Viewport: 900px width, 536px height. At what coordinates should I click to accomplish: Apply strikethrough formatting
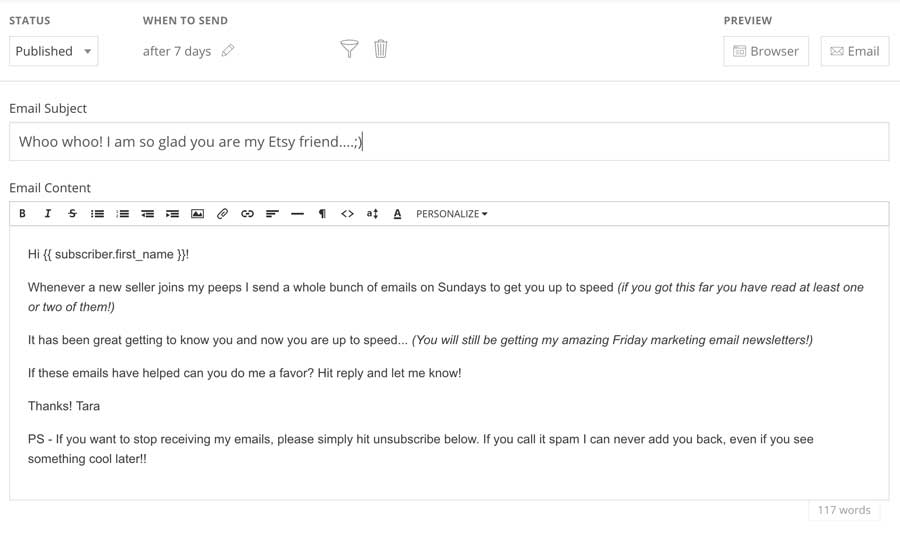(72, 213)
